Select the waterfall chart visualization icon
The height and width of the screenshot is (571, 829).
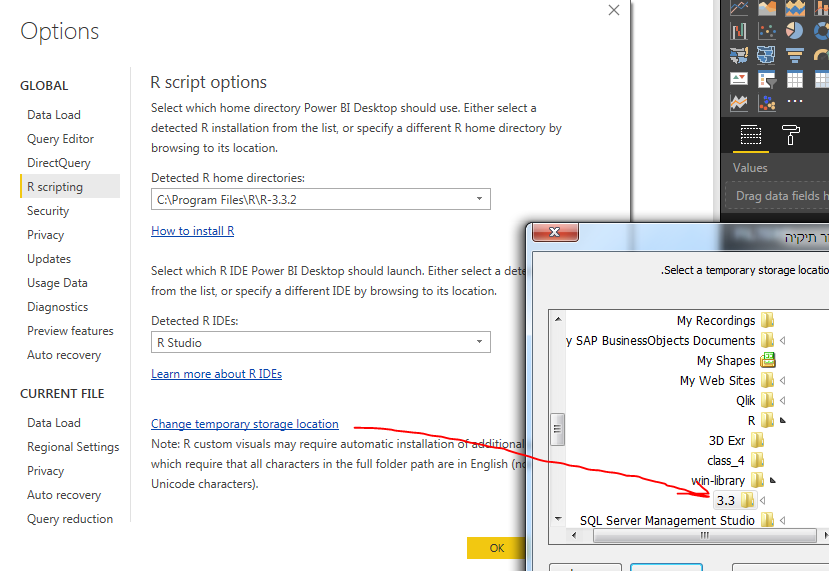(739, 31)
